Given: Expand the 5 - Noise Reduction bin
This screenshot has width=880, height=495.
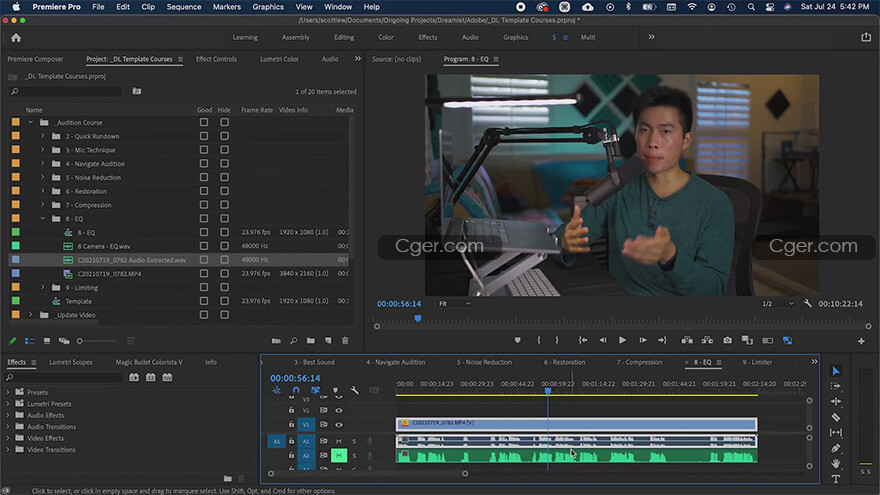Looking at the screenshot, I should coord(43,177).
